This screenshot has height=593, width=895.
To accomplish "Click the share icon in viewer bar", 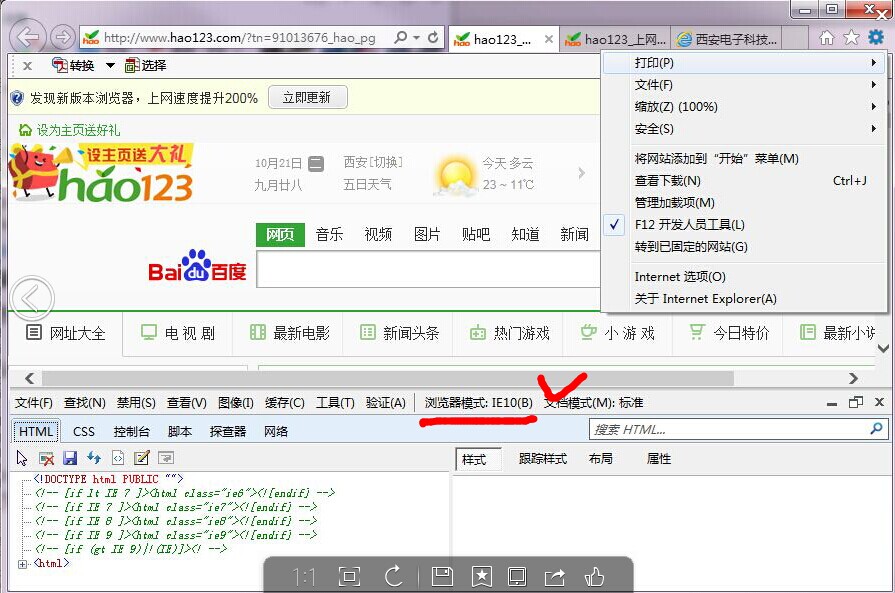I will pyautogui.click(x=554, y=576).
